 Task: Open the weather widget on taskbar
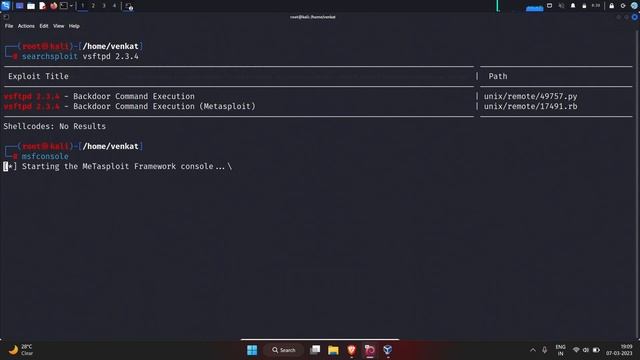(21, 350)
